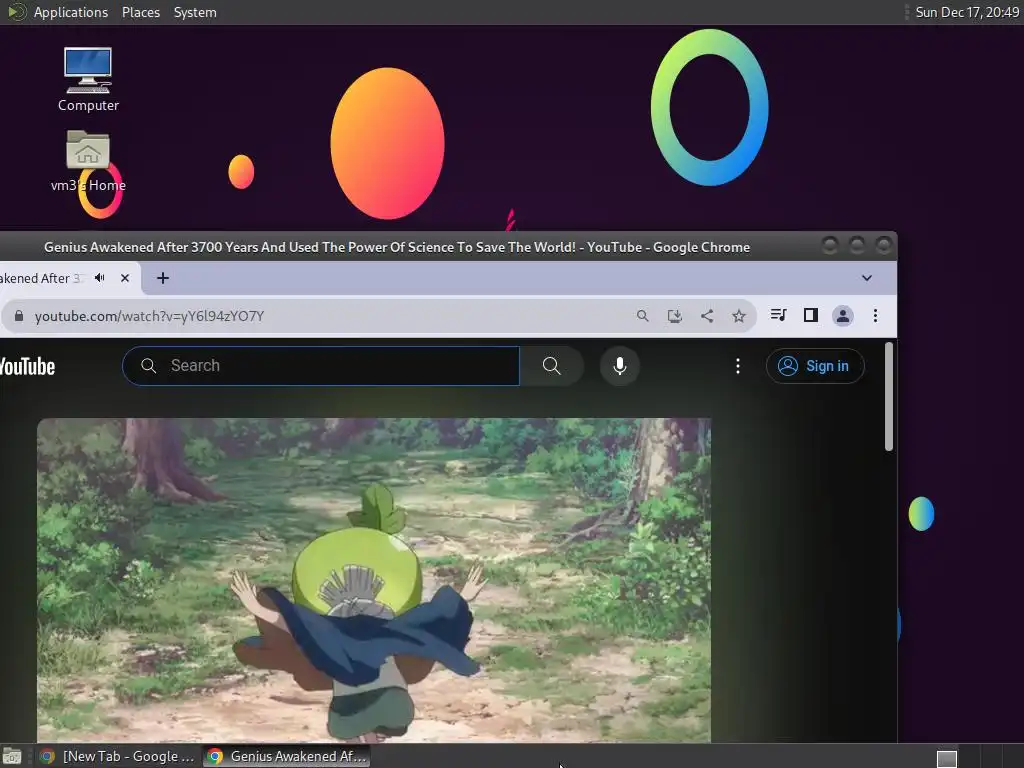Click the clock showing Sun Dec 17, 20:49
Viewport: 1024px width, 768px height.
[967, 12]
